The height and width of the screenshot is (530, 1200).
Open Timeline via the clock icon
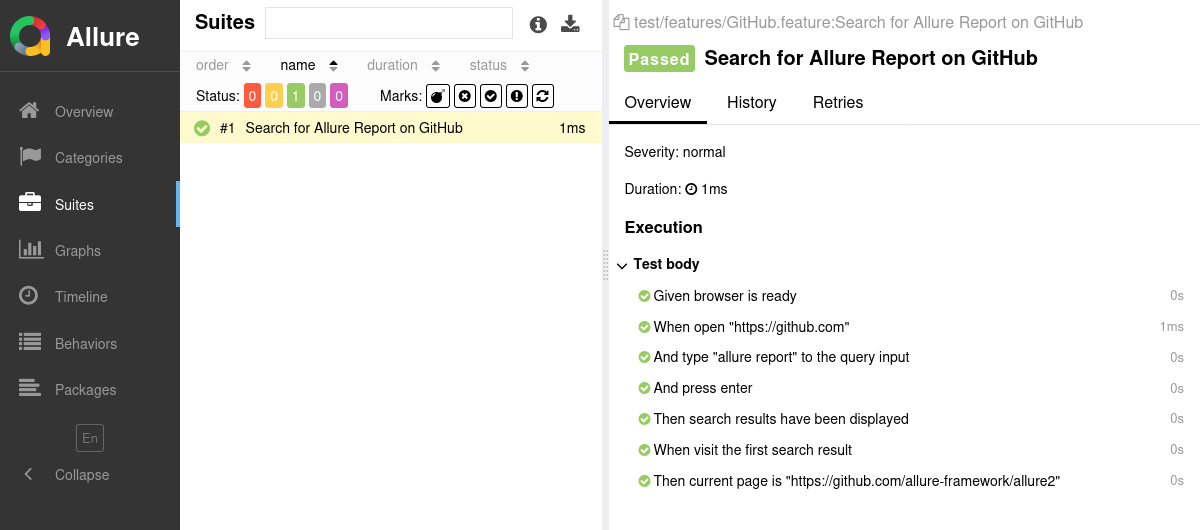click(30, 296)
